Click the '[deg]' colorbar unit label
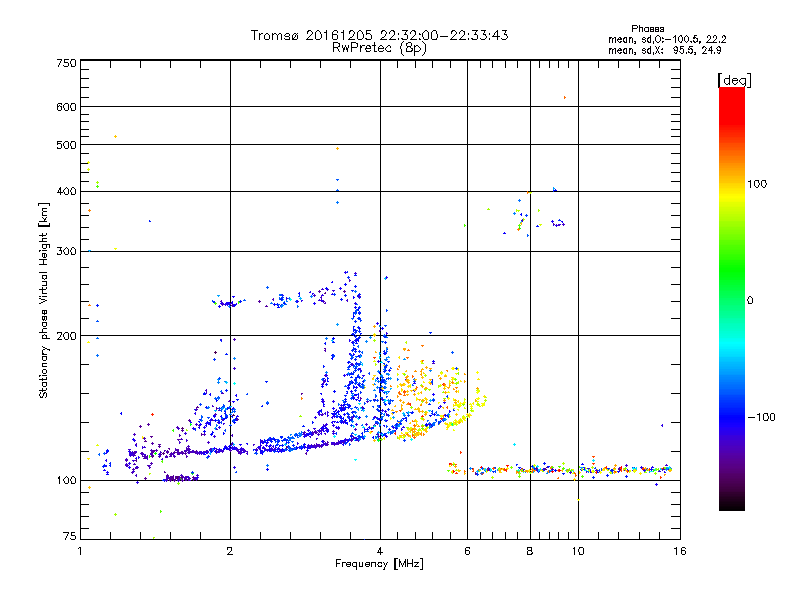This screenshot has height=600, width=800. pyautogui.click(x=734, y=80)
